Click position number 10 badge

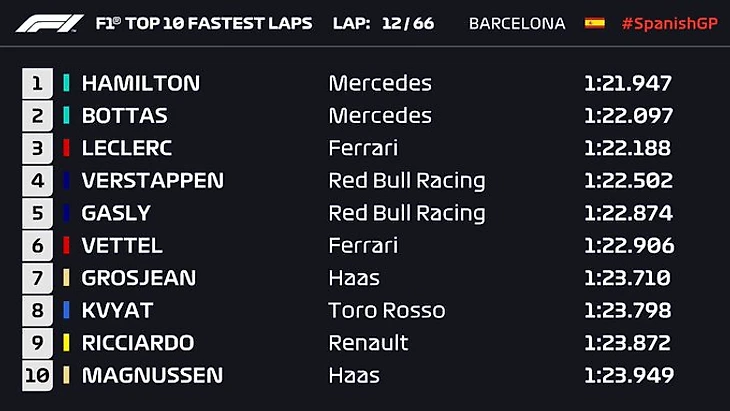pyautogui.click(x=36, y=375)
